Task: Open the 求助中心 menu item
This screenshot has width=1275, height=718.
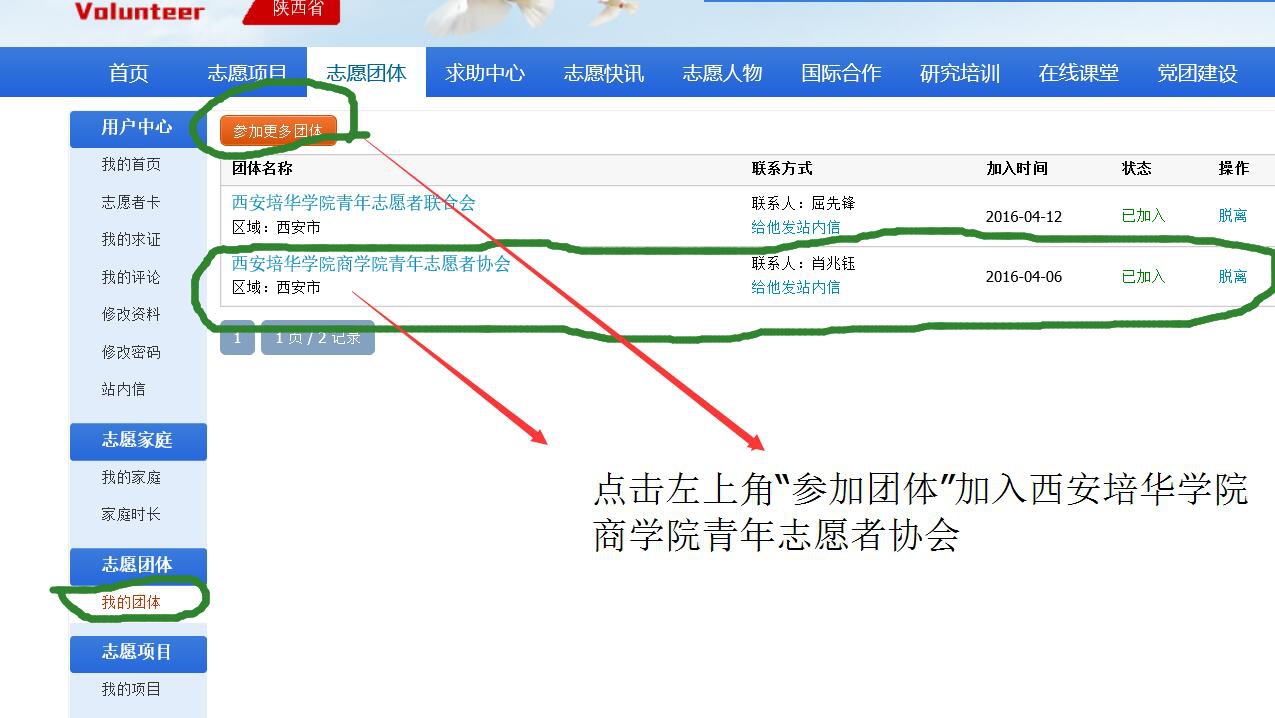Action: (485, 73)
